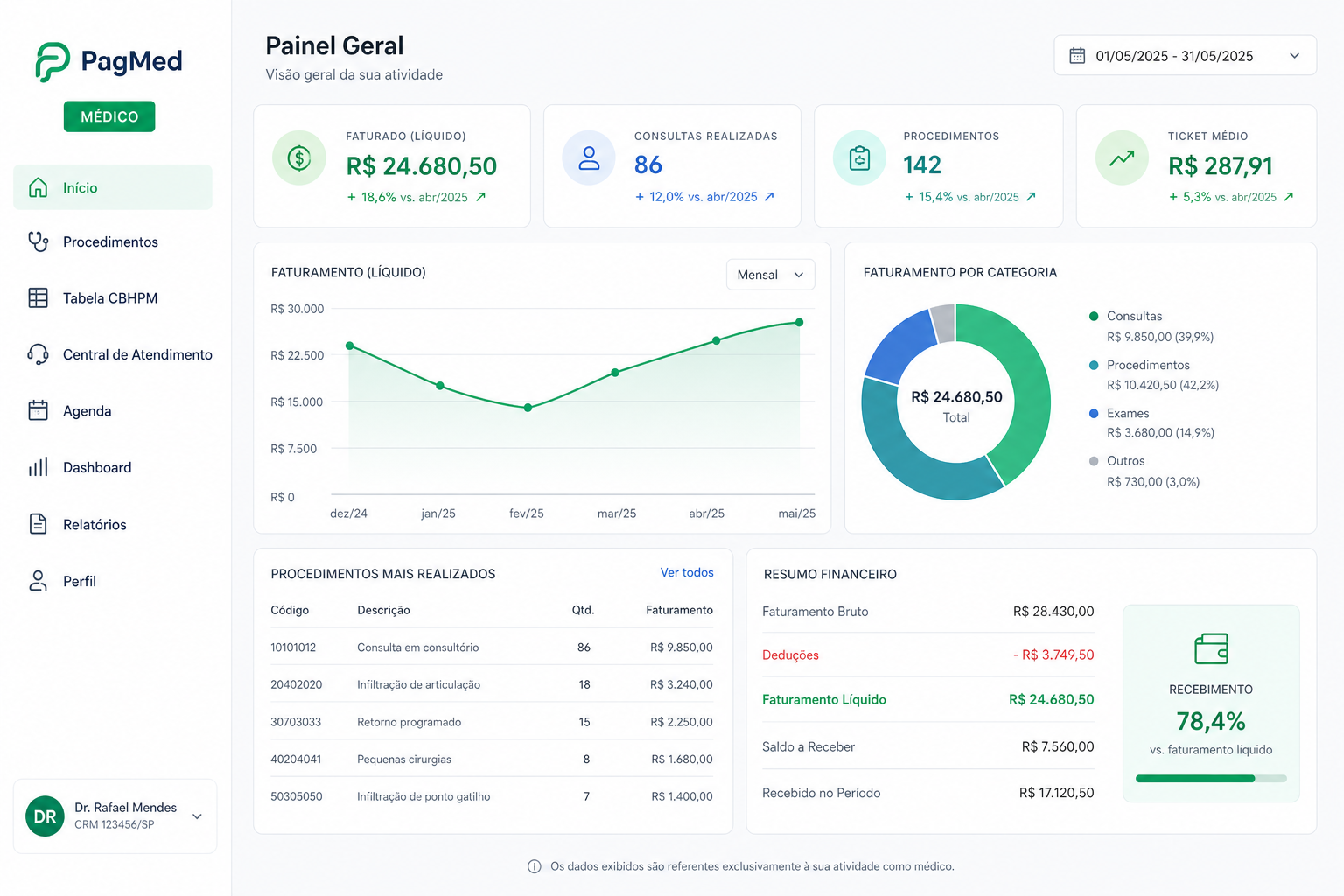Open the date range dropdown 01/05/2025 - 31/05/2025
Viewport: 1344px width, 896px height.
pyautogui.click(x=1185, y=55)
